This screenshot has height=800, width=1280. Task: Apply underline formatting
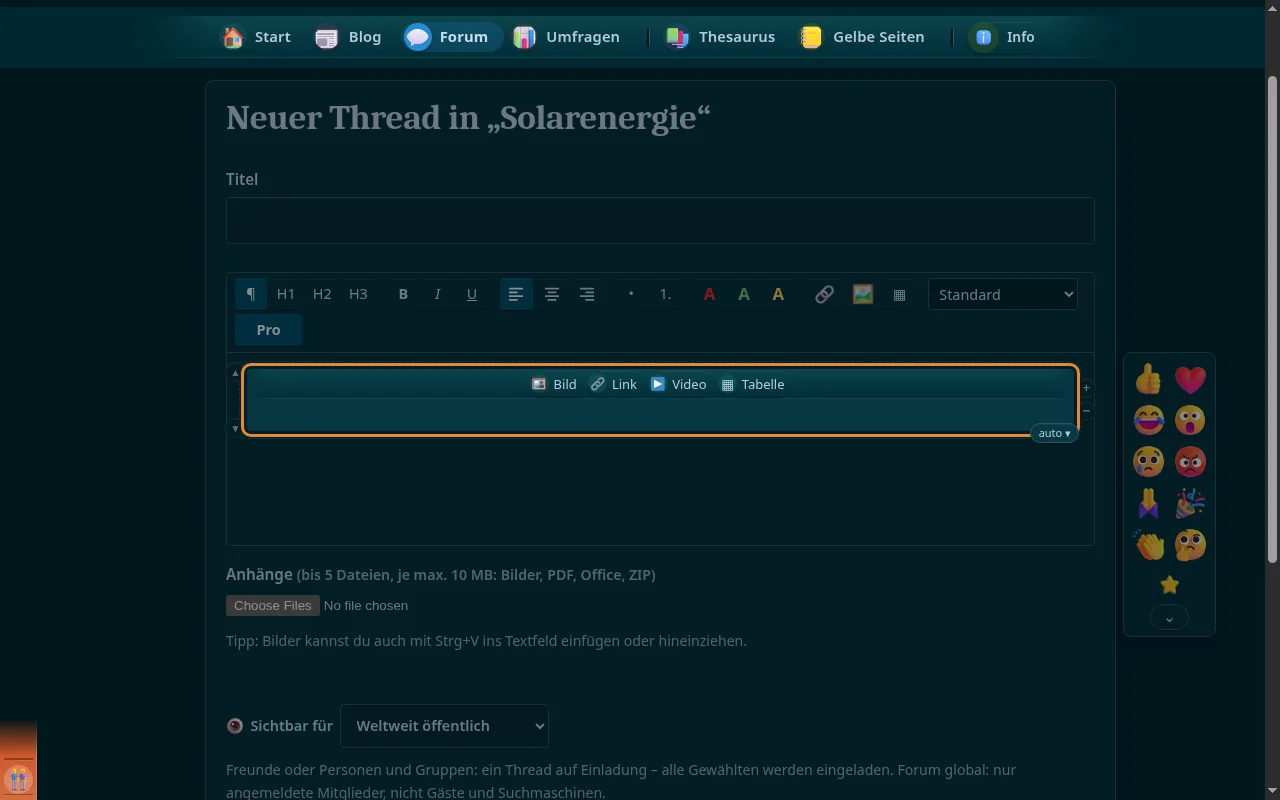(x=472, y=294)
